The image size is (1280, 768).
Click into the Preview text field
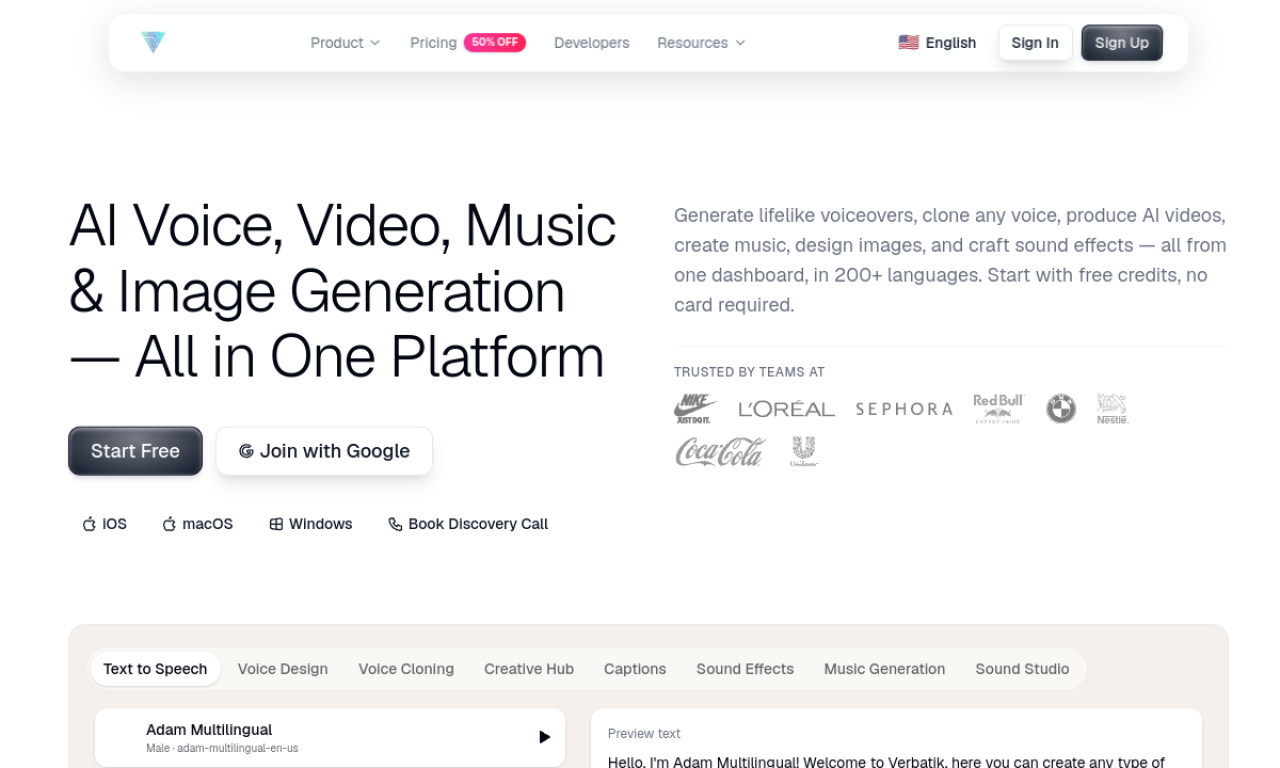coord(896,739)
